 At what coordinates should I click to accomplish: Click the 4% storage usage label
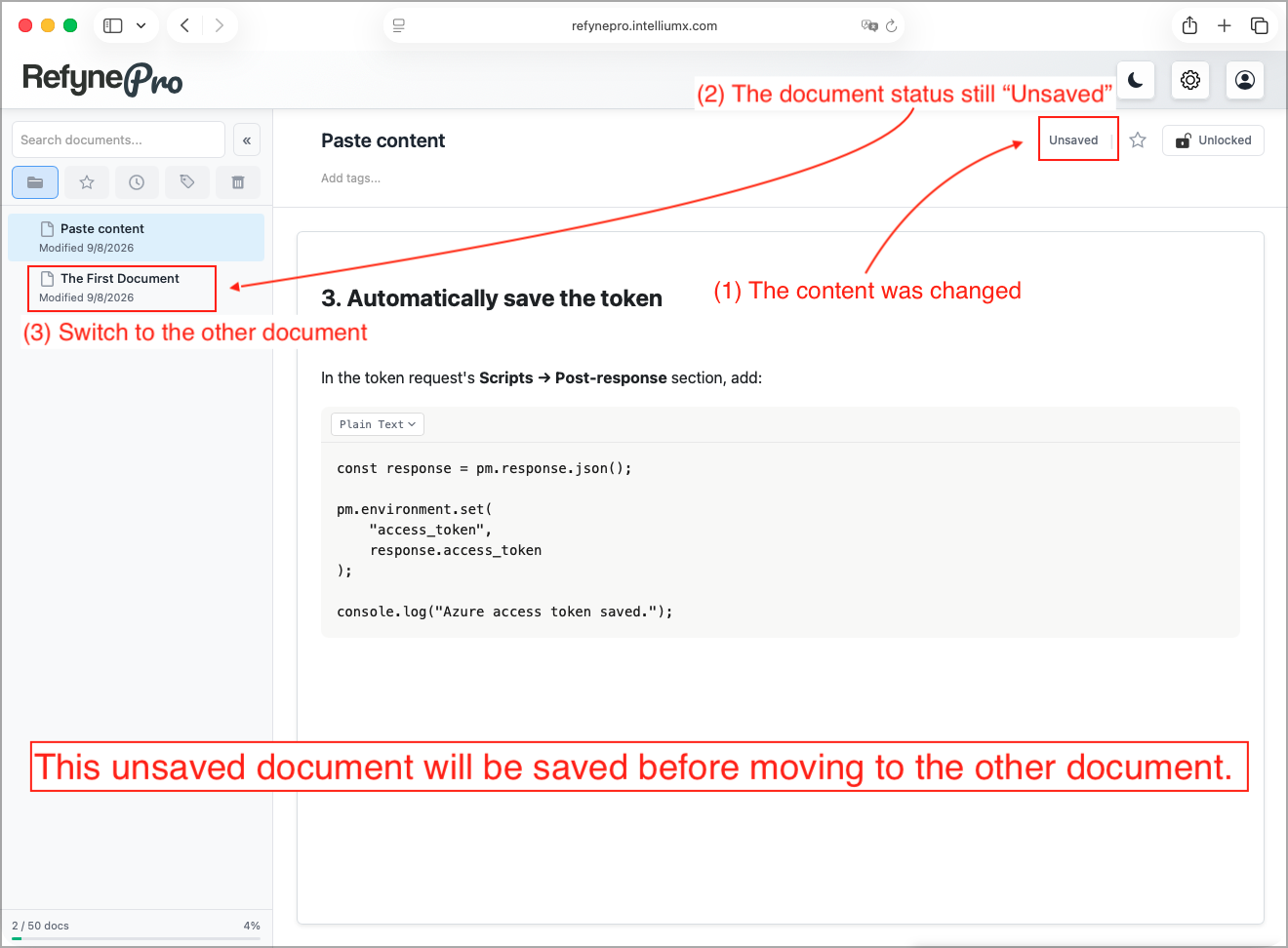pos(252,926)
